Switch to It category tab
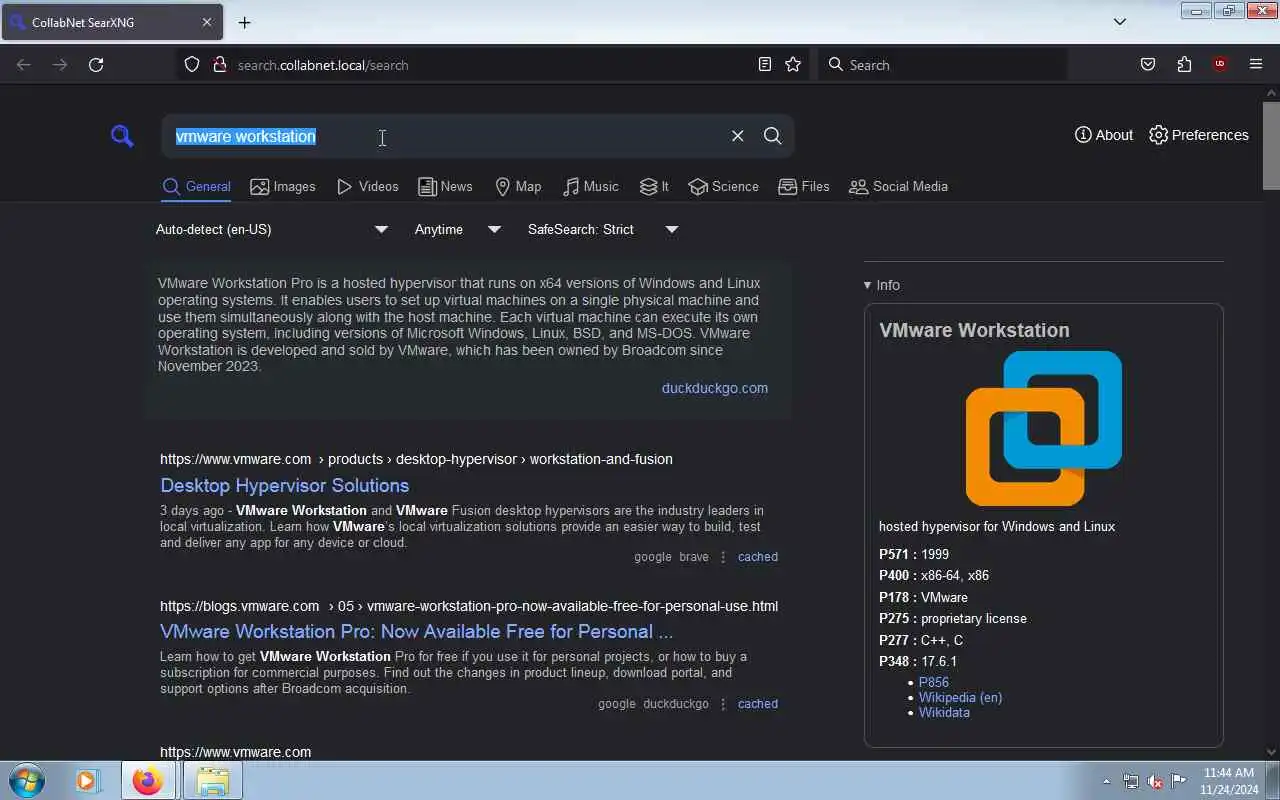Screen dimensions: 1280x800 click(x=654, y=187)
